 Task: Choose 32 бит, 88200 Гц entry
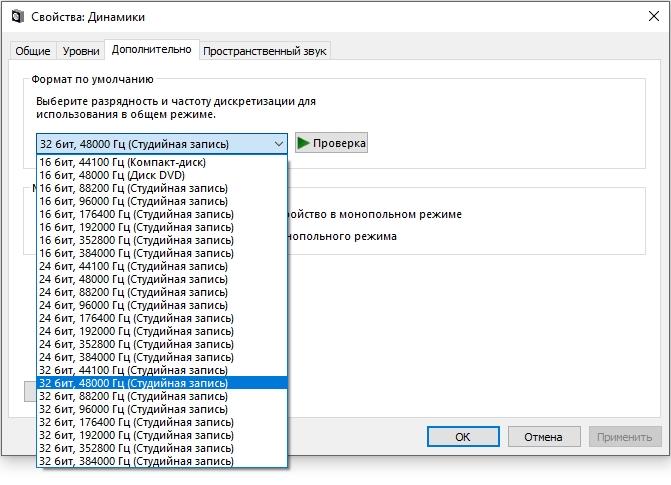162,396
